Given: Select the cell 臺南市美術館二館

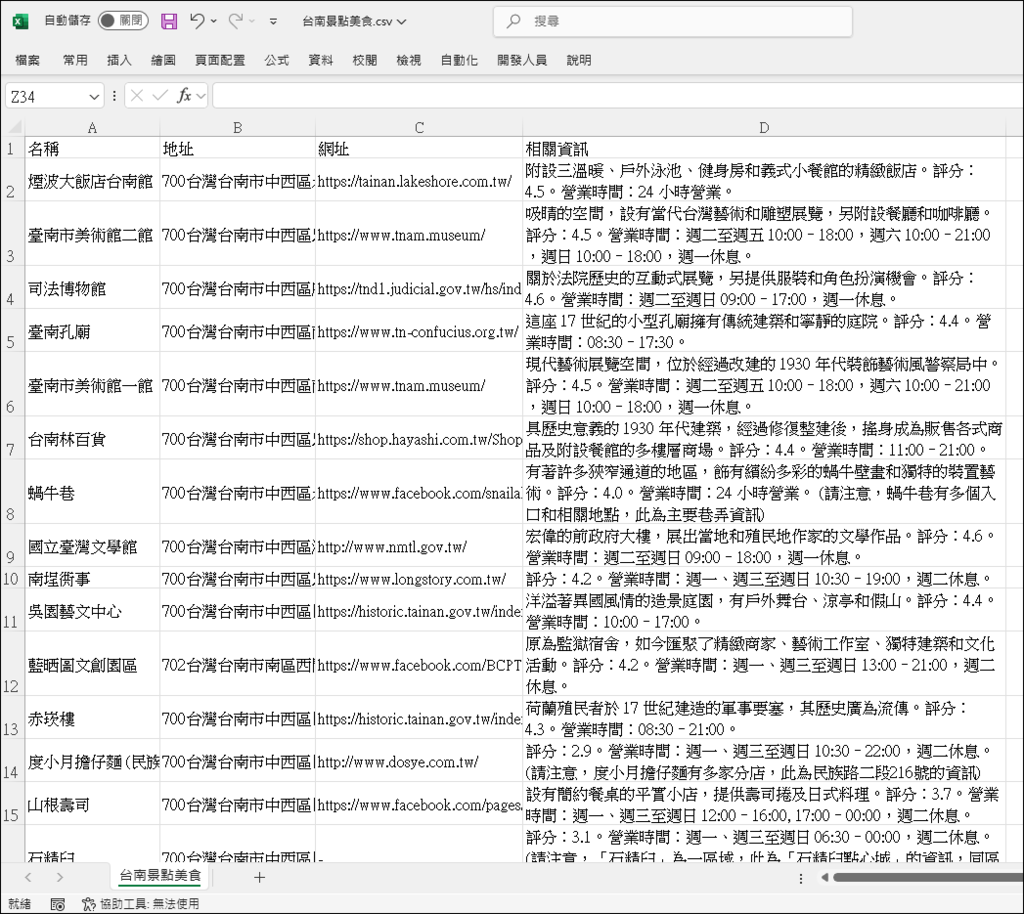Looking at the screenshot, I should [92, 234].
